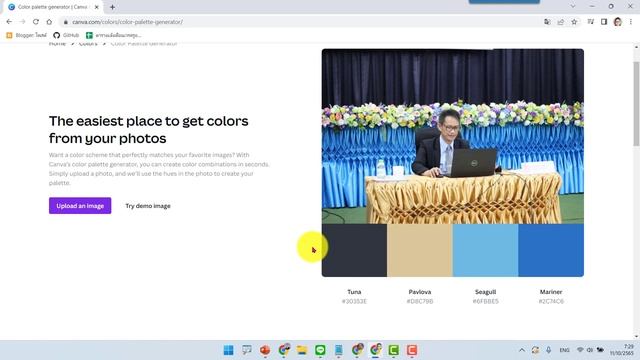Open the LINE app on the taskbar
The width and height of the screenshot is (640, 360).
tap(320, 350)
